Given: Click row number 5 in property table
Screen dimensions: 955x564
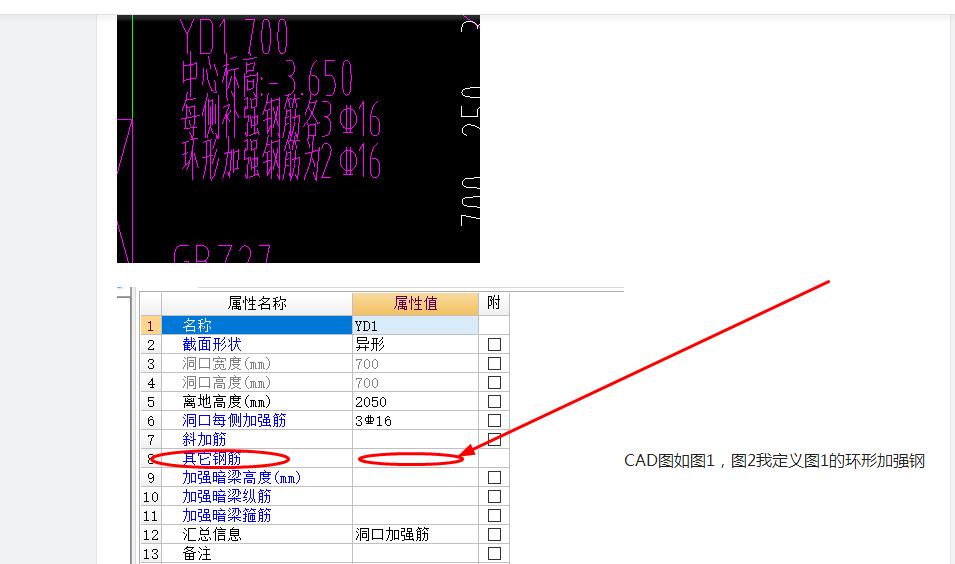Looking at the screenshot, I should [151, 402].
